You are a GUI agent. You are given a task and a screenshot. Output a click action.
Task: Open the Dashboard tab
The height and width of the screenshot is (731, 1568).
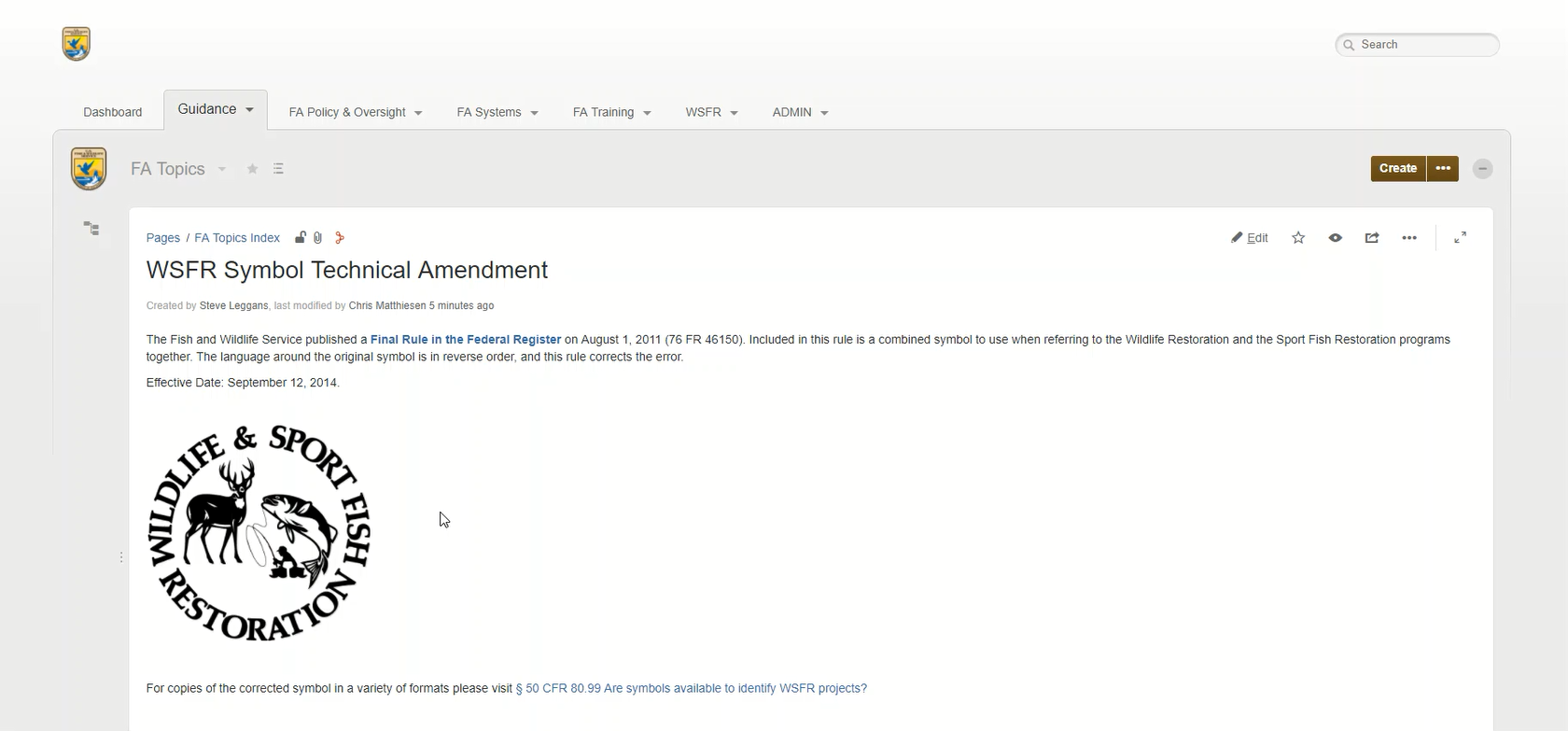[x=113, y=112]
